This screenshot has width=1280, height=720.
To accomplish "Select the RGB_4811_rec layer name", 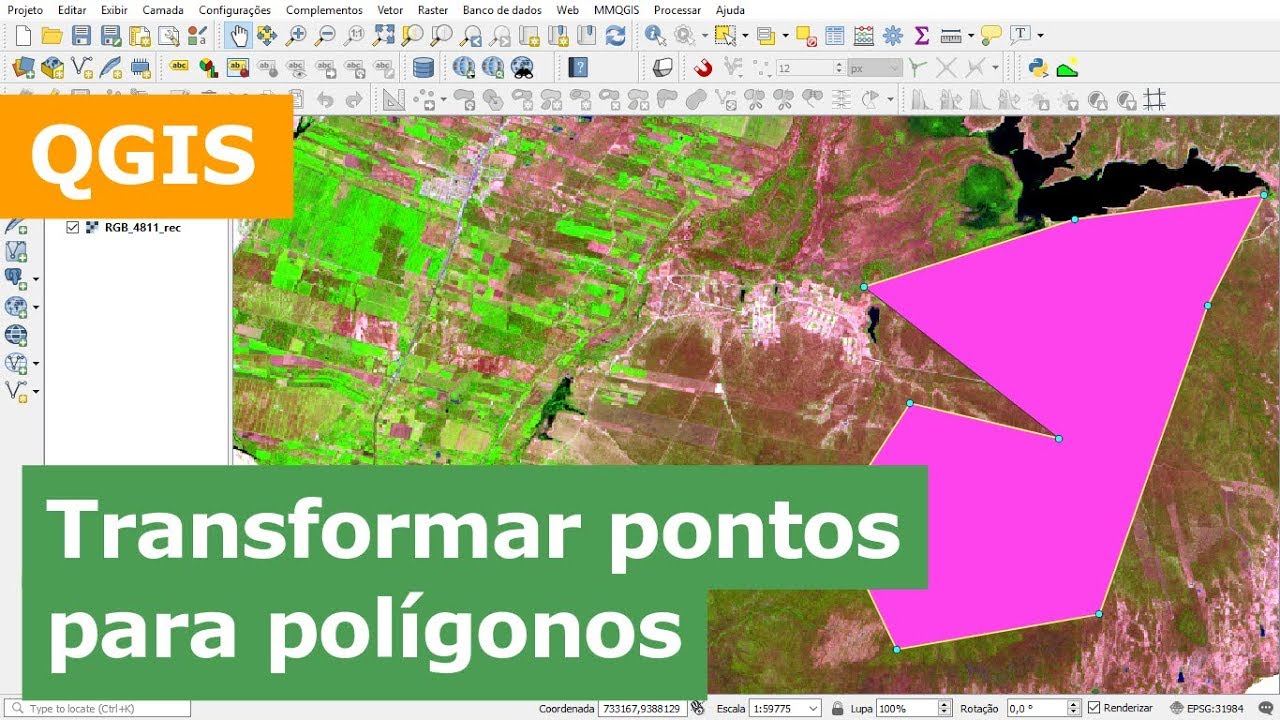I will click(x=142, y=227).
